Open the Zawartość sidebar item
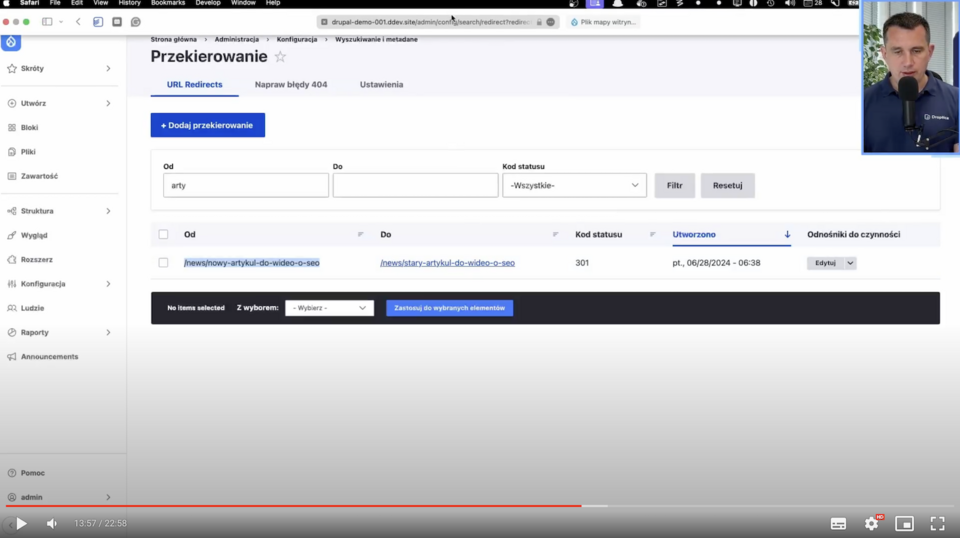Screen dimensions: 960x538 point(39,176)
